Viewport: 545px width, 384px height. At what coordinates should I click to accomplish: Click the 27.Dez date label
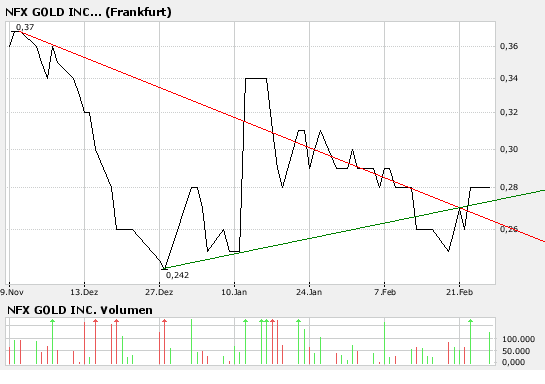tap(159, 292)
